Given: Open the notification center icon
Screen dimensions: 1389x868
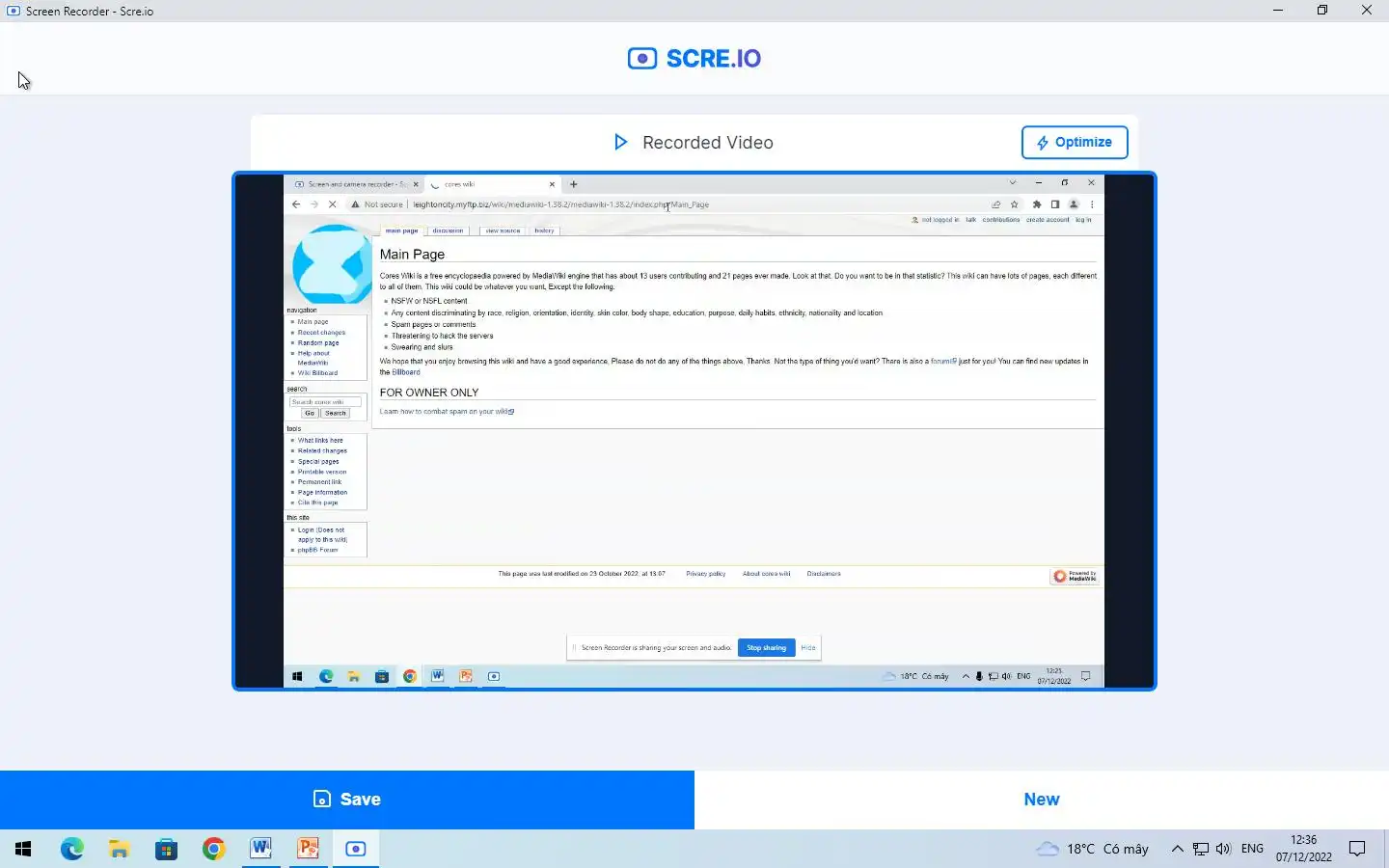Looking at the screenshot, I should coord(1357,849).
